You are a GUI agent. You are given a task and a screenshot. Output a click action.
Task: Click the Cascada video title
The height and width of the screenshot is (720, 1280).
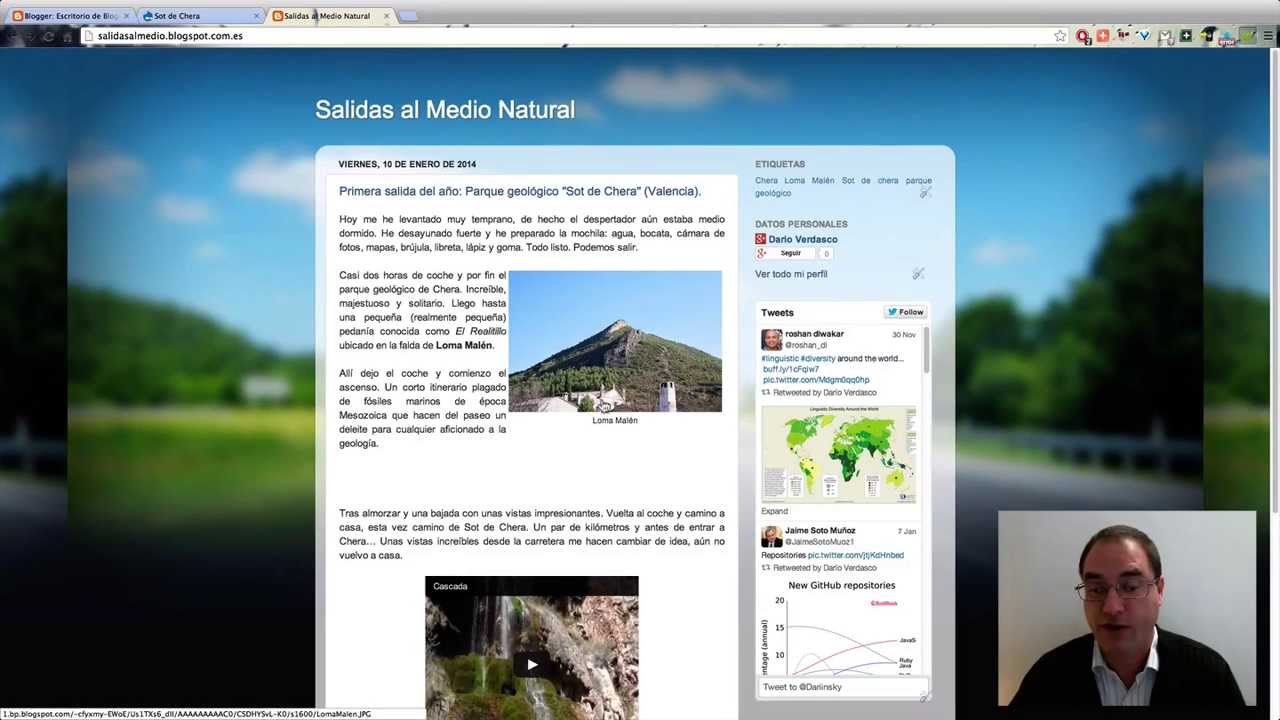(x=450, y=586)
